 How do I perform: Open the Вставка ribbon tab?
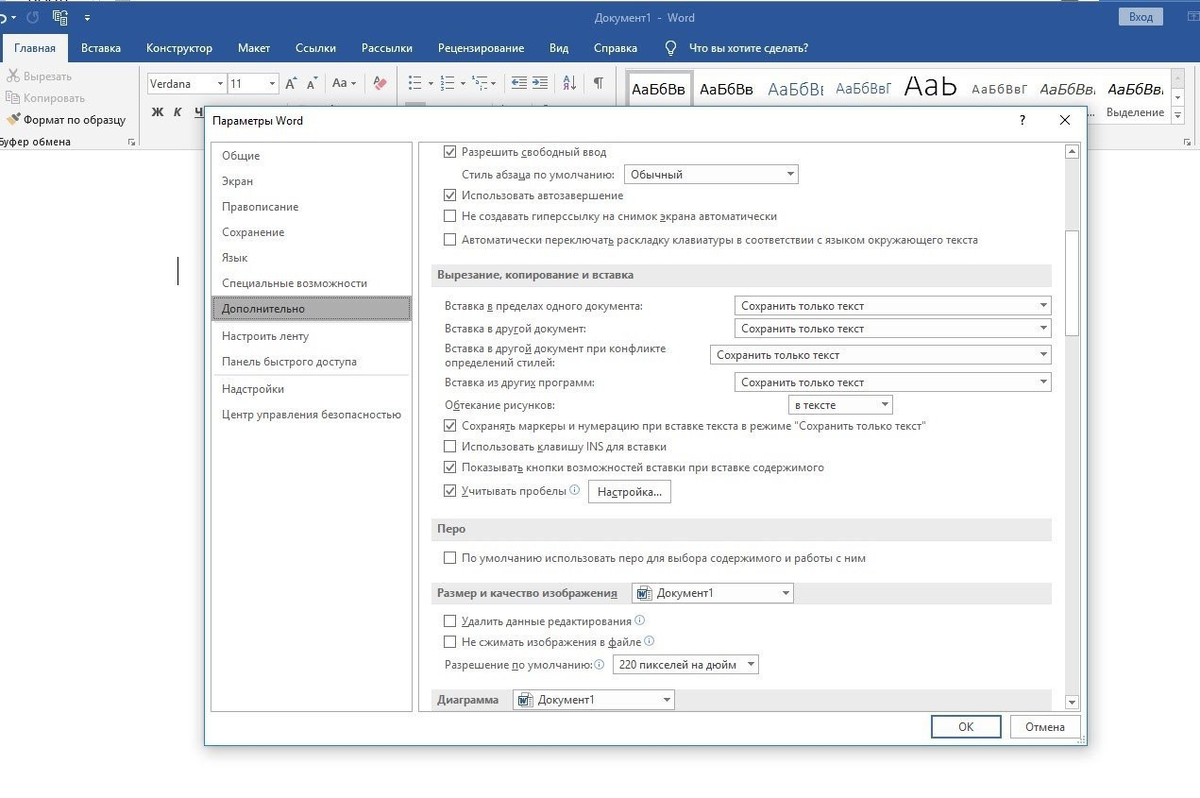[x=101, y=48]
